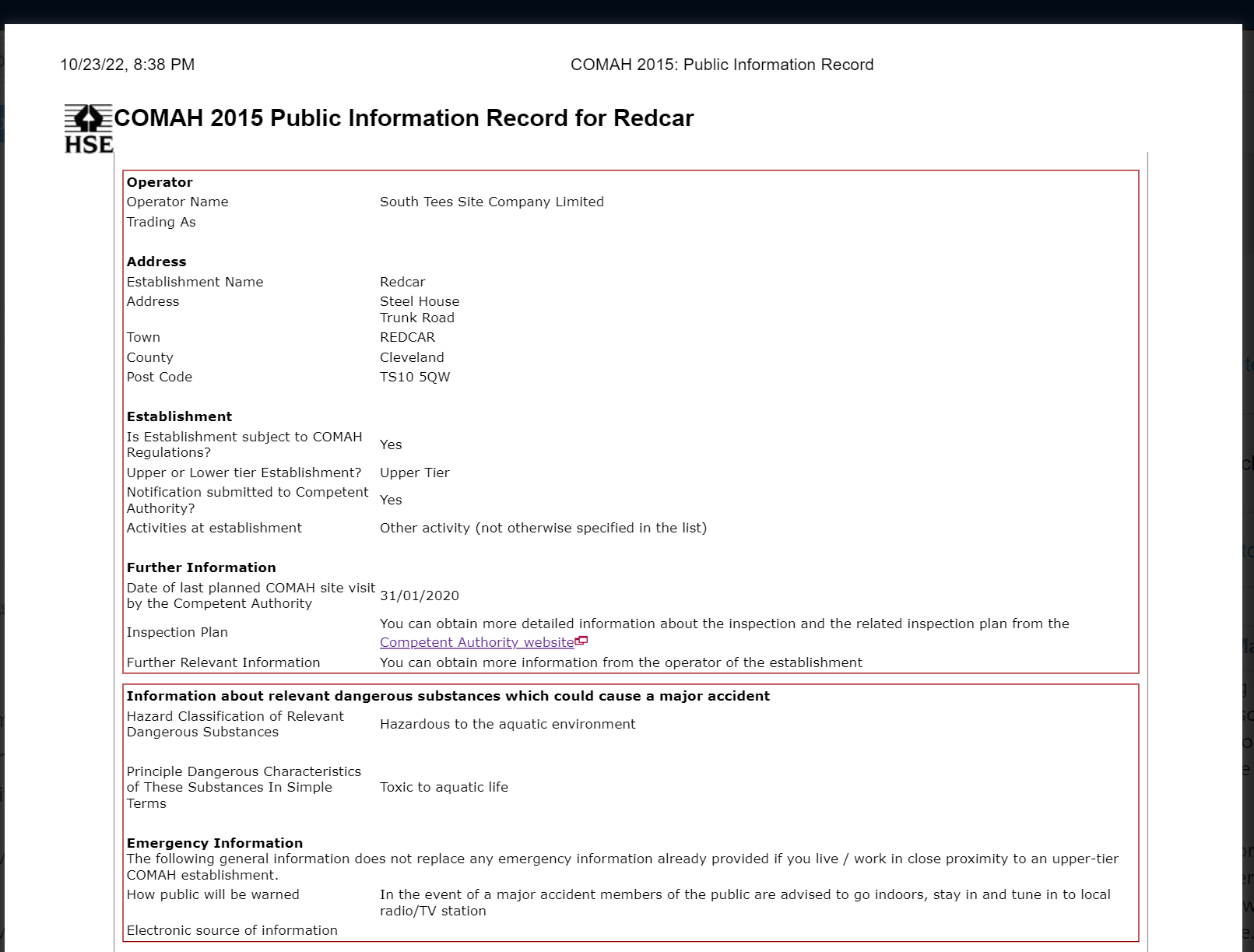This screenshot has width=1254, height=952.
Task: Click Other activity (not otherwise specified) text
Action: point(543,528)
